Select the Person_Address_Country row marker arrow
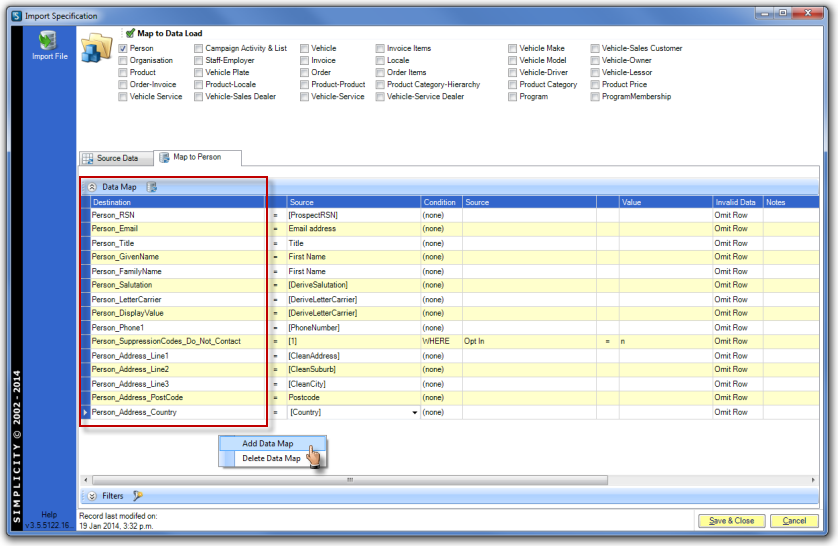Screen dimensions: 838x546 click(86, 412)
